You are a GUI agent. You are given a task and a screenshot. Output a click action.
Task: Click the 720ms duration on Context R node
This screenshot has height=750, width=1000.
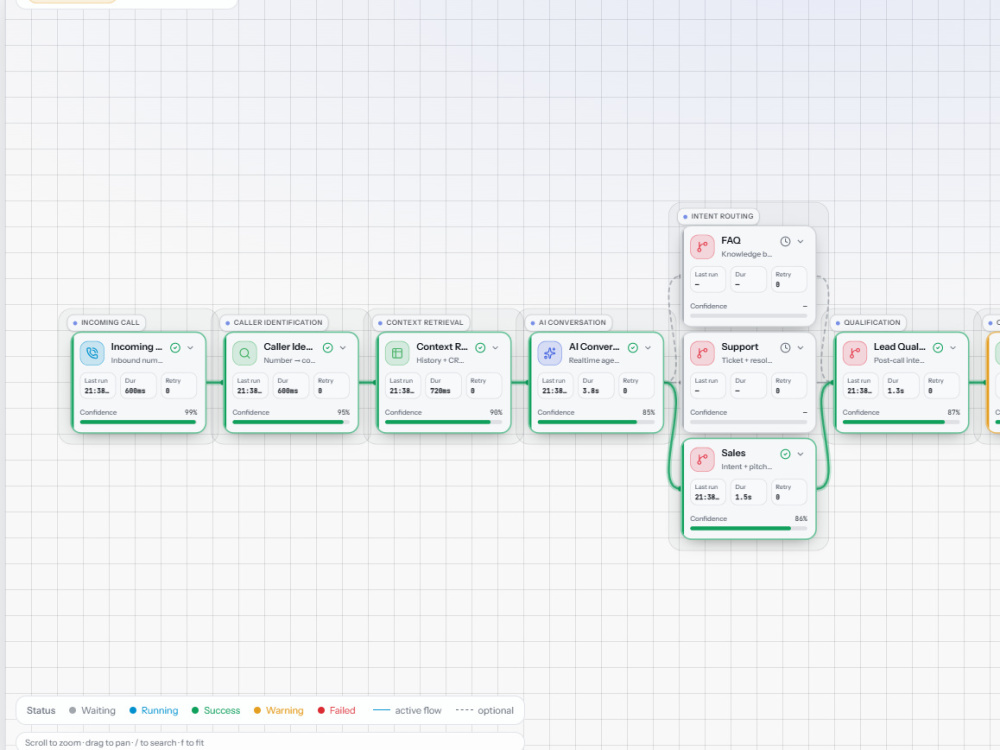440,391
